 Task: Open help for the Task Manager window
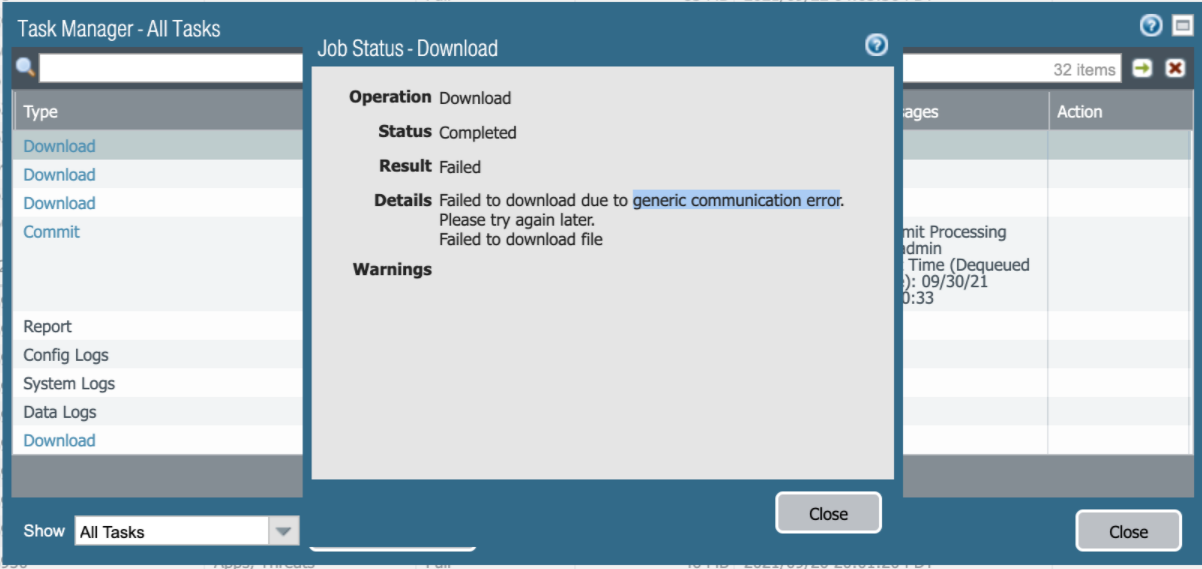[1151, 27]
